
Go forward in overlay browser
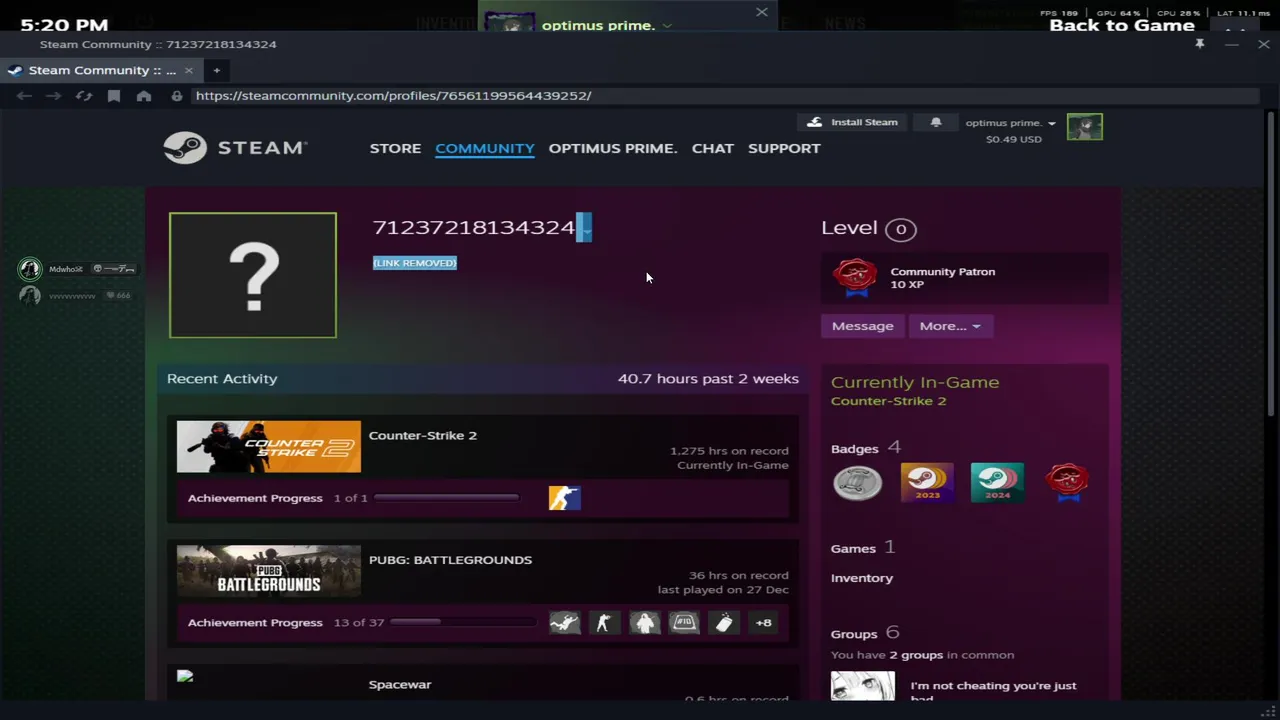pyautogui.click(x=54, y=96)
